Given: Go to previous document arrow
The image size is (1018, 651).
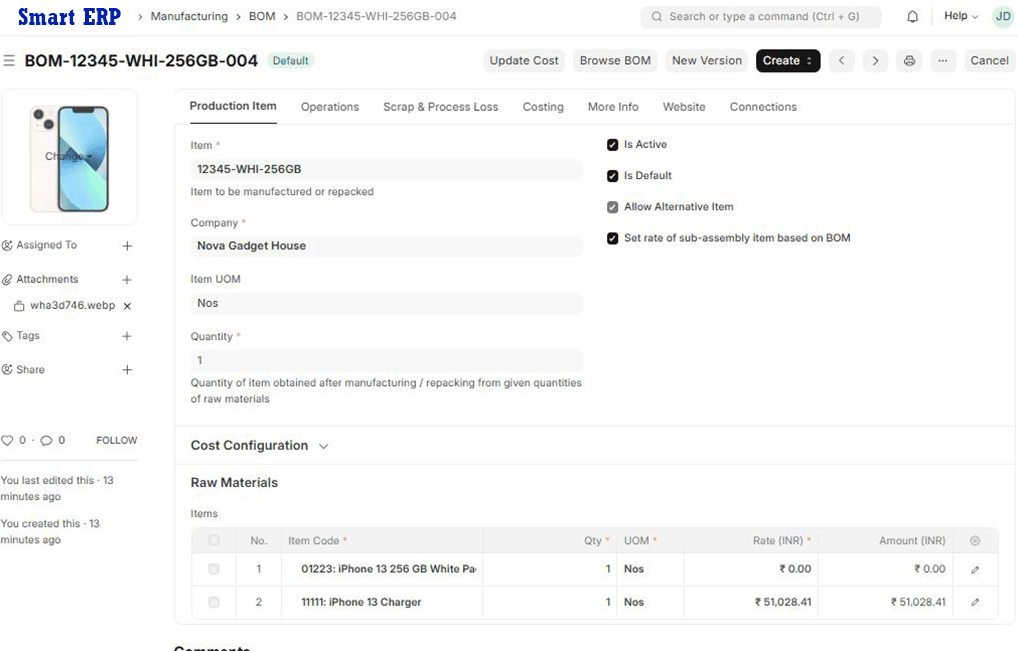Looking at the screenshot, I should click(x=842, y=61).
